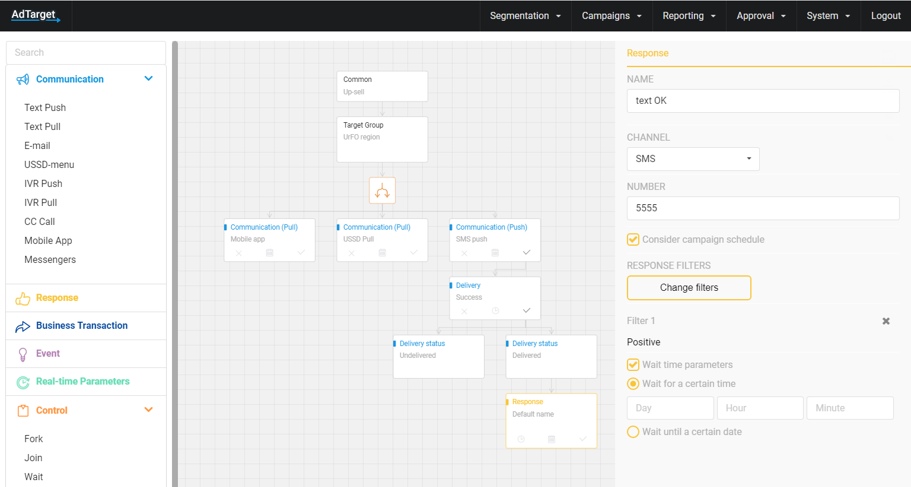Viewport: 911px width, 487px height.
Task: Click the Communication megaphone icon
Action: (x=23, y=80)
